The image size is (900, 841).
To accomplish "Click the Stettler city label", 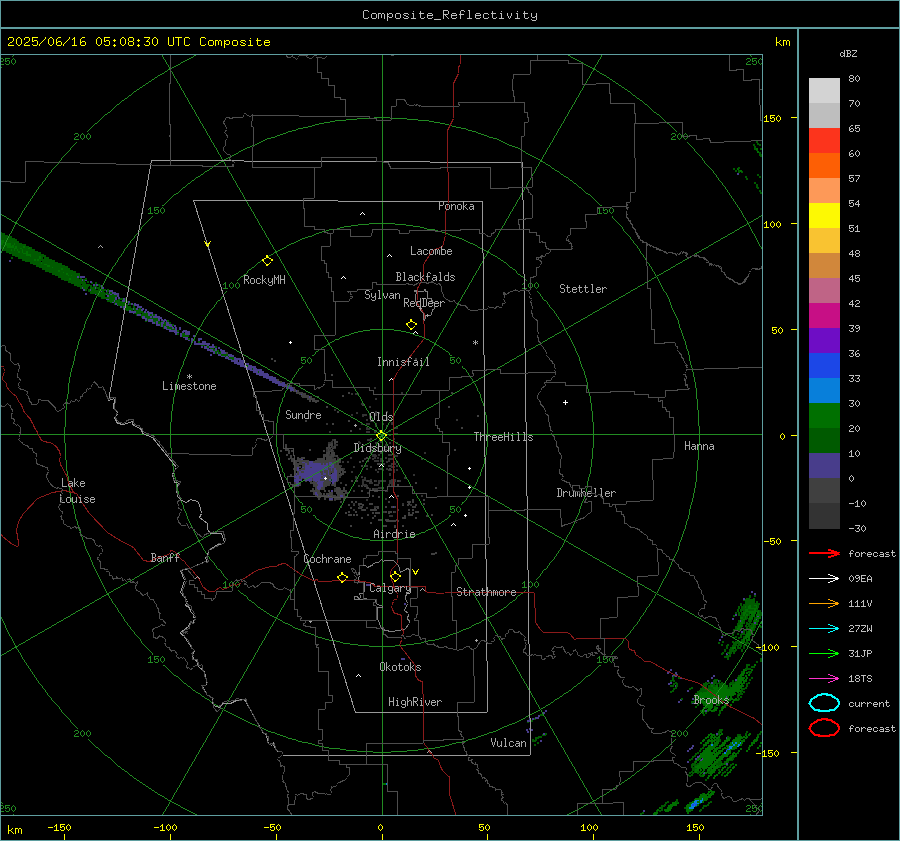I will tap(583, 289).
